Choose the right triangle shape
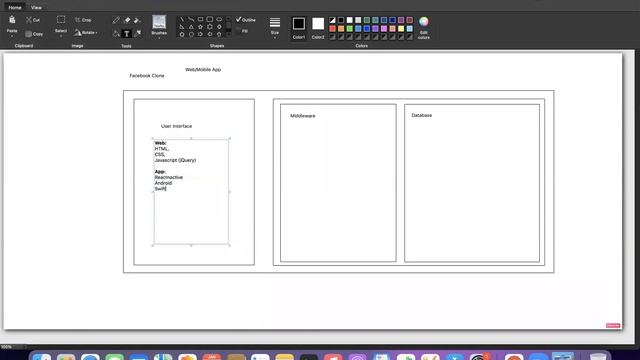This screenshot has width=640, height=360. coord(182,27)
